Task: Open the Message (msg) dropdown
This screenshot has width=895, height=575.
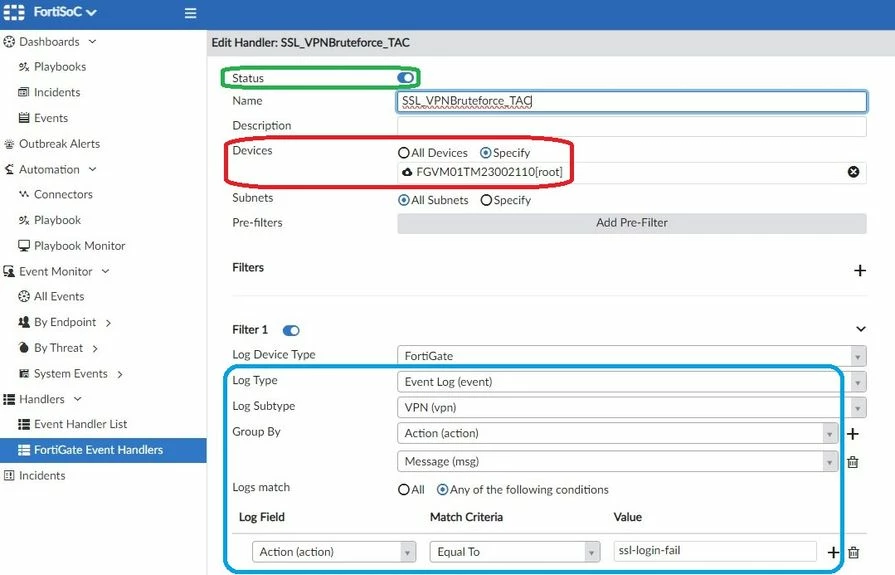Action: pos(618,461)
